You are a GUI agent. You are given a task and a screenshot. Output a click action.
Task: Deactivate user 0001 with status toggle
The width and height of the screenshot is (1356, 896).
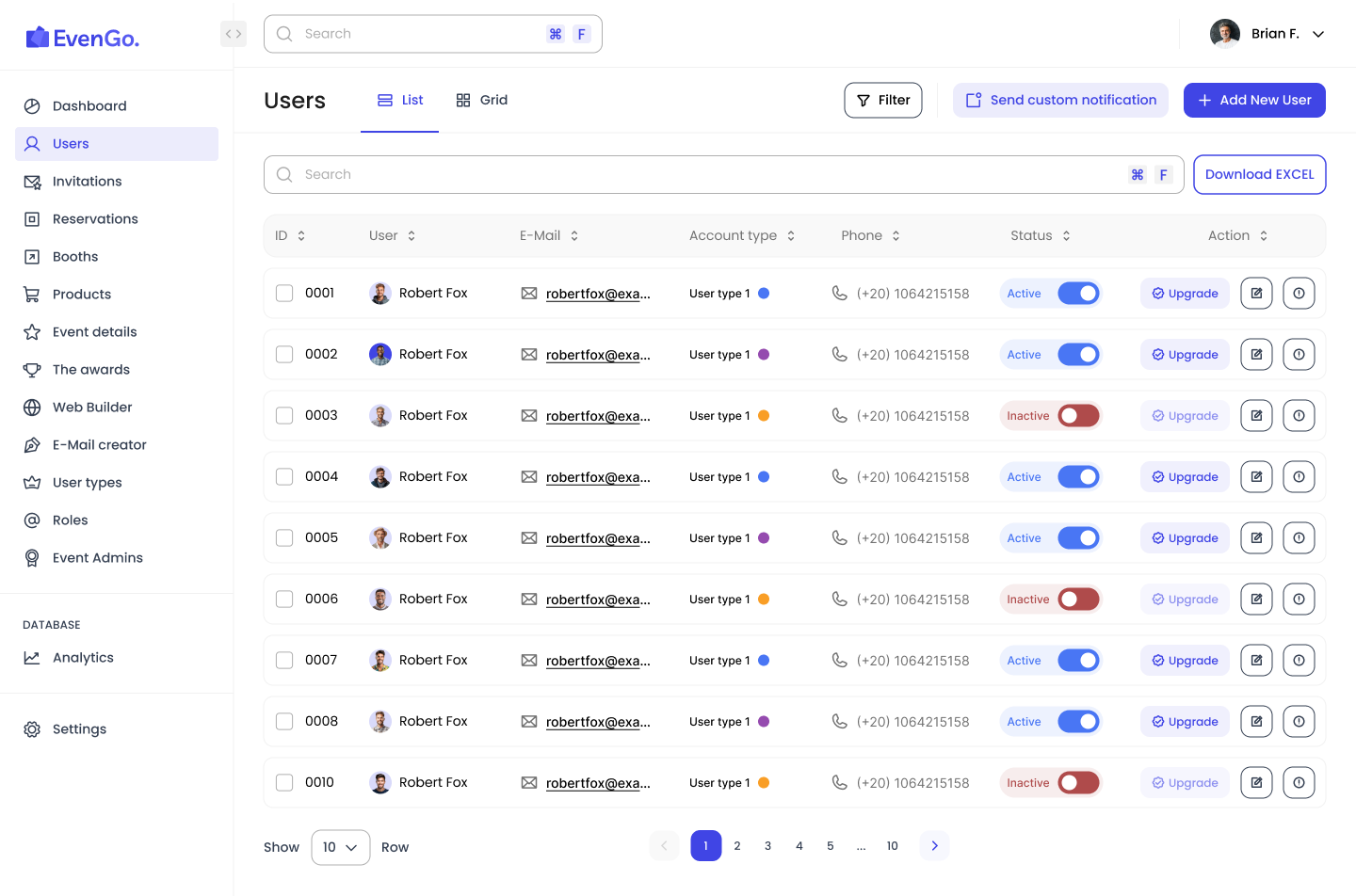pos(1078,294)
